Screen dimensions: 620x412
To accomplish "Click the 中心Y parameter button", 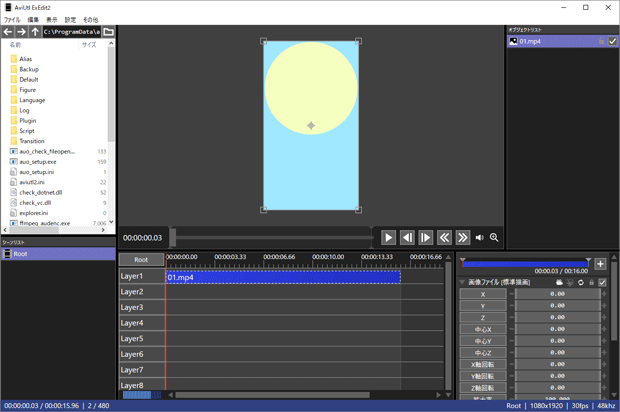I will tap(483, 341).
